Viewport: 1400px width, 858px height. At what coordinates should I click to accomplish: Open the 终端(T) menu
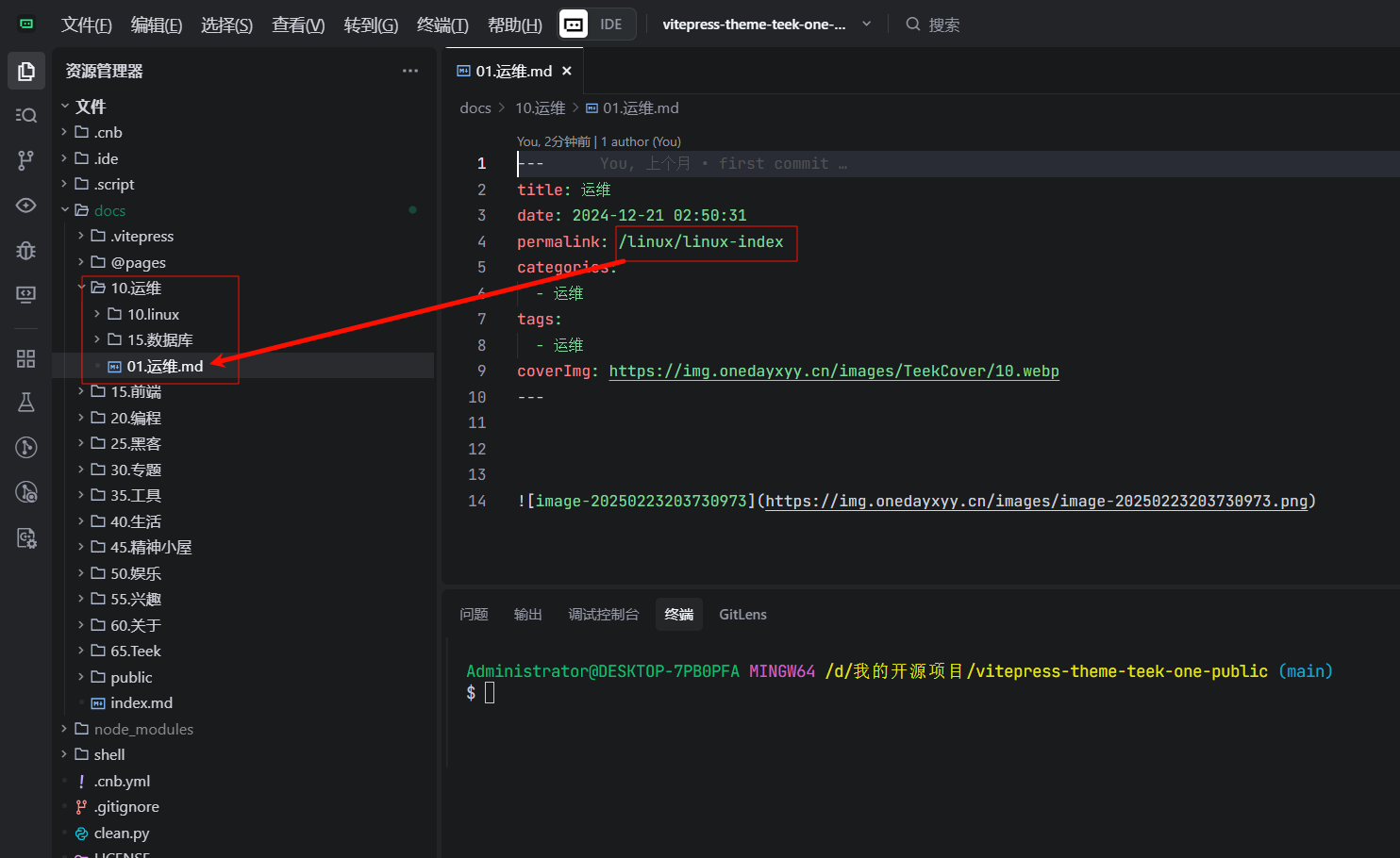point(442,25)
